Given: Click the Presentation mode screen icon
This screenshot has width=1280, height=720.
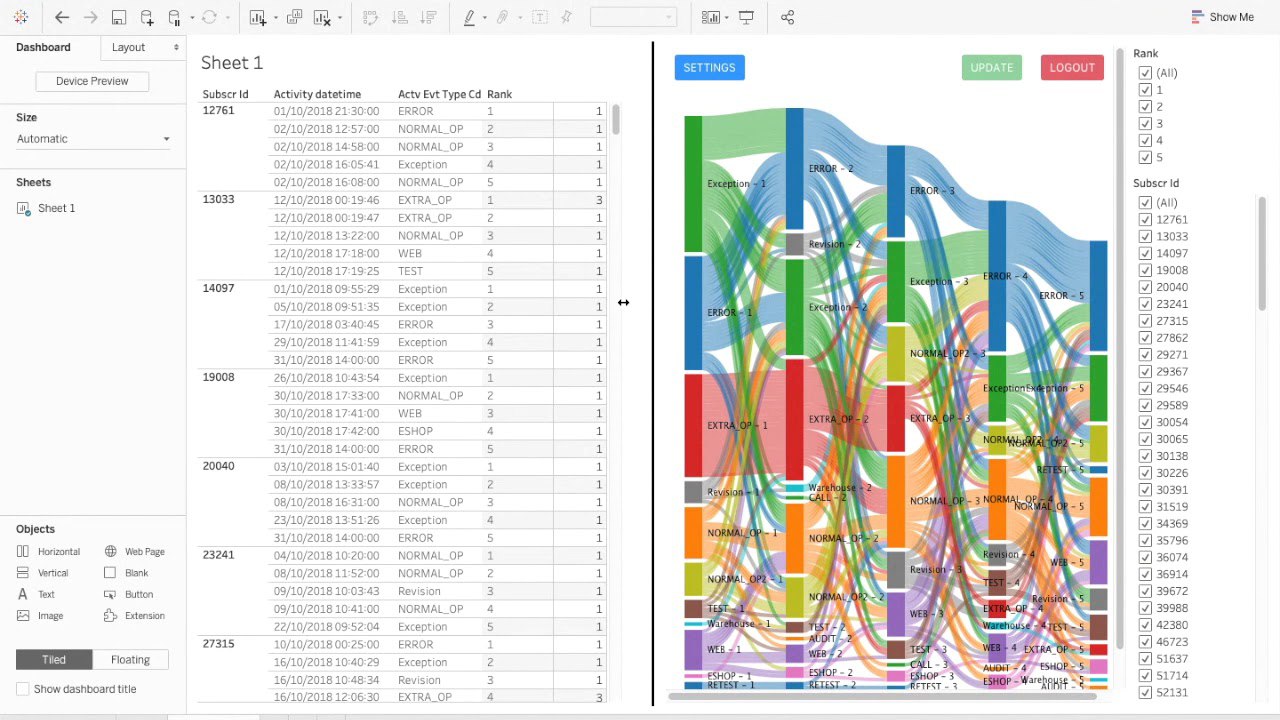Looking at the screenshot, I should pos(746,17).
